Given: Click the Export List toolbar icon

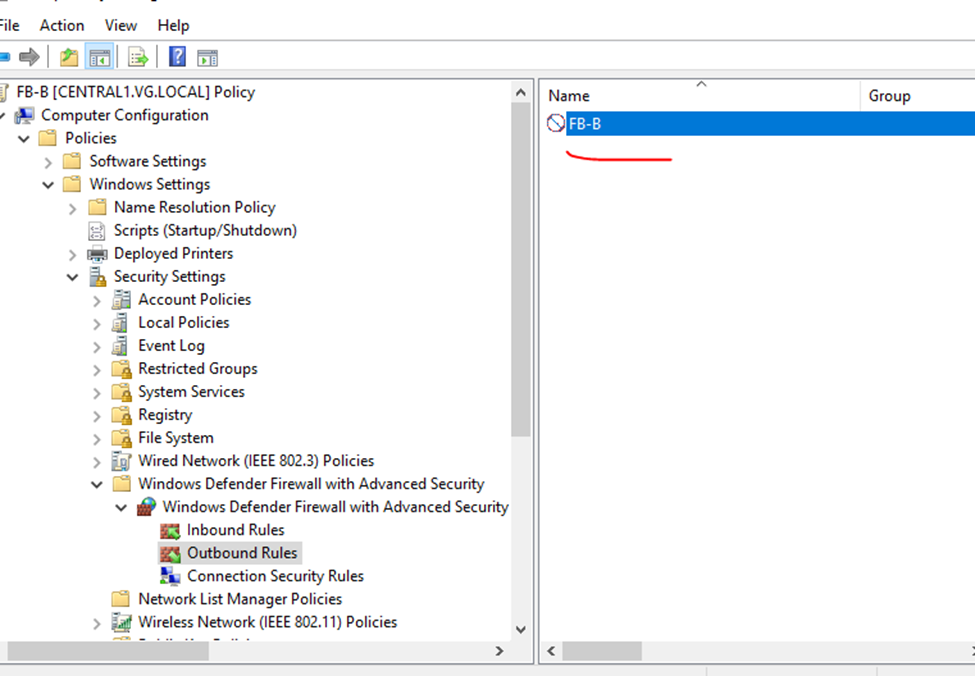Looking at the screenshot, I should pos(138,57).
